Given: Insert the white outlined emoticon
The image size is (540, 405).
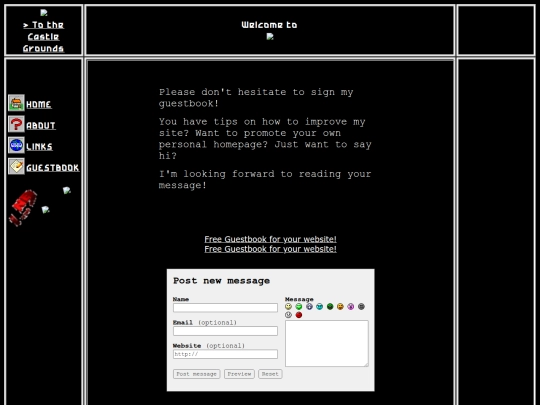Looking at the screenshot, I should click(x=288, y=315).
